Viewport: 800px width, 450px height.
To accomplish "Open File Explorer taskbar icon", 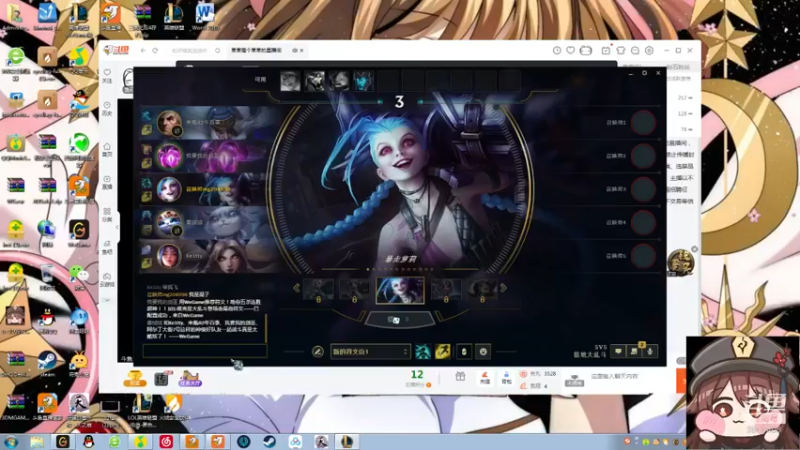I will pyautogui.click(x=37, y=442).
